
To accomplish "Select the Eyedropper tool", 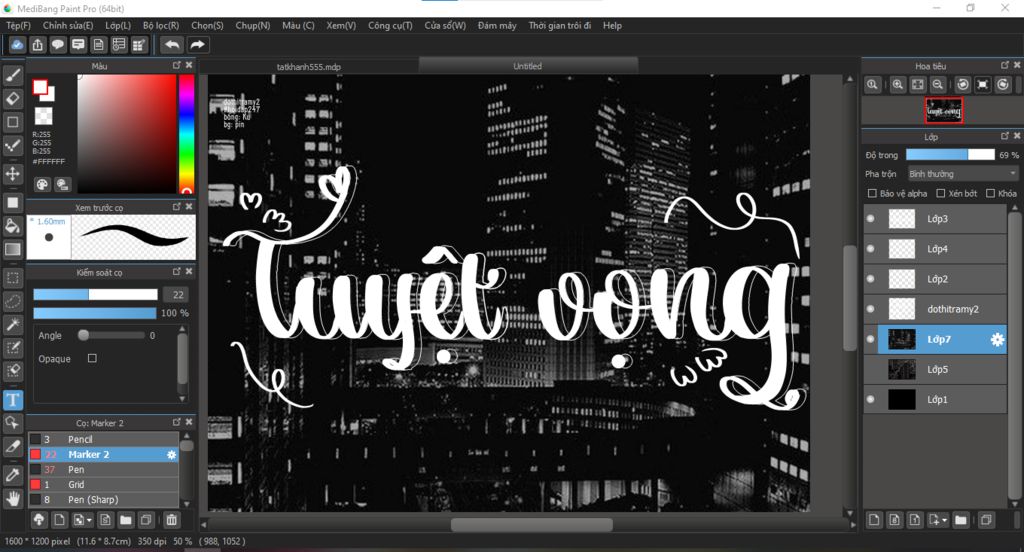I will click(13, 473).
